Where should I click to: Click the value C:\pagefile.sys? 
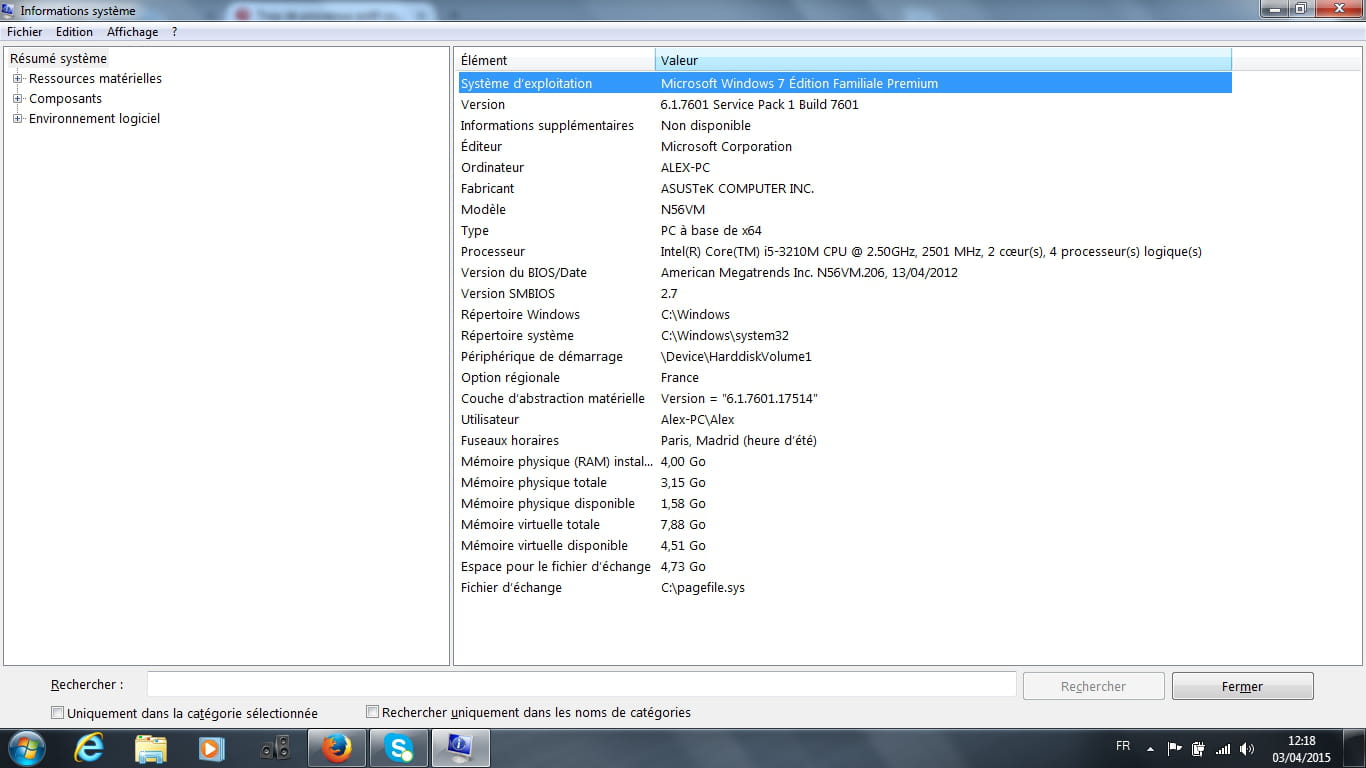coord(703,587)
